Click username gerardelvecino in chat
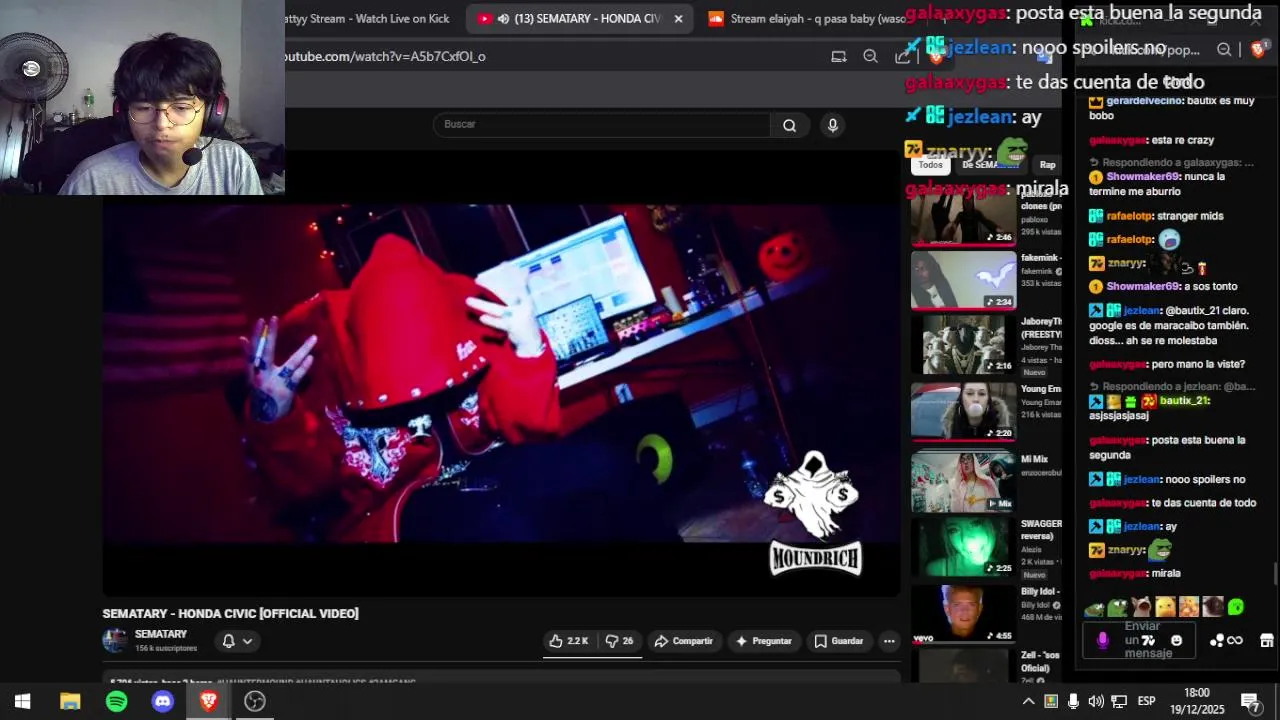Screen dimensions: 1280x720 (1144, 101)
